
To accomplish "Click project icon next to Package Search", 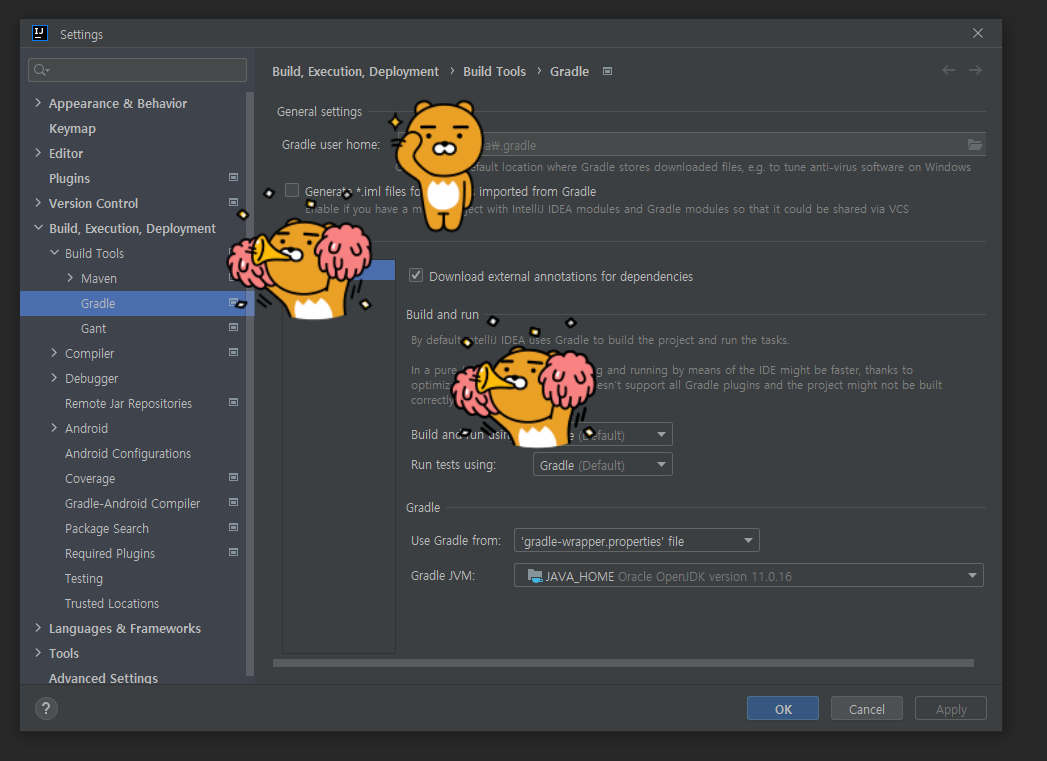I will [x=234, y=527].
